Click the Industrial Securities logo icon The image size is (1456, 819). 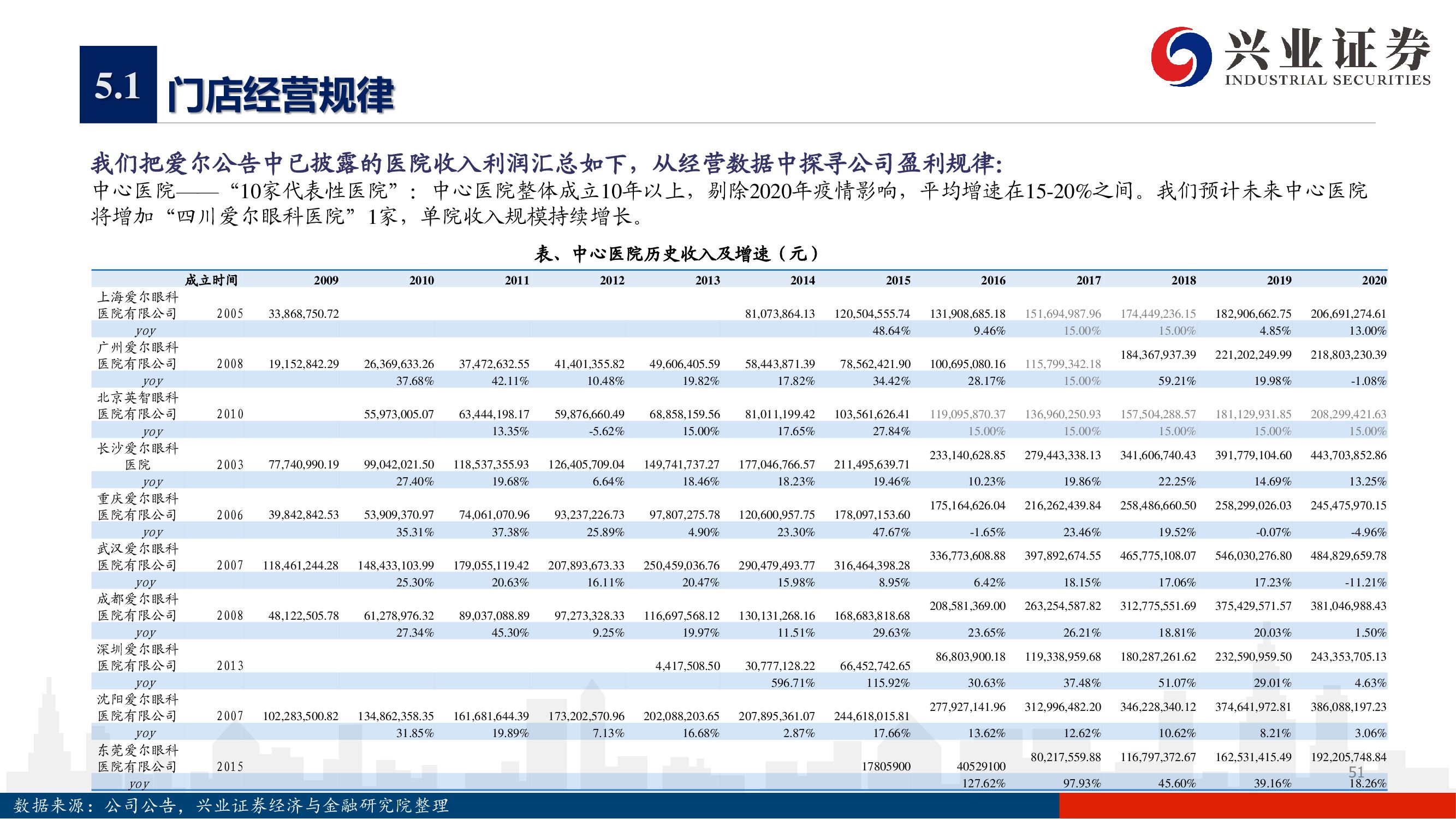click(1181, 57)
